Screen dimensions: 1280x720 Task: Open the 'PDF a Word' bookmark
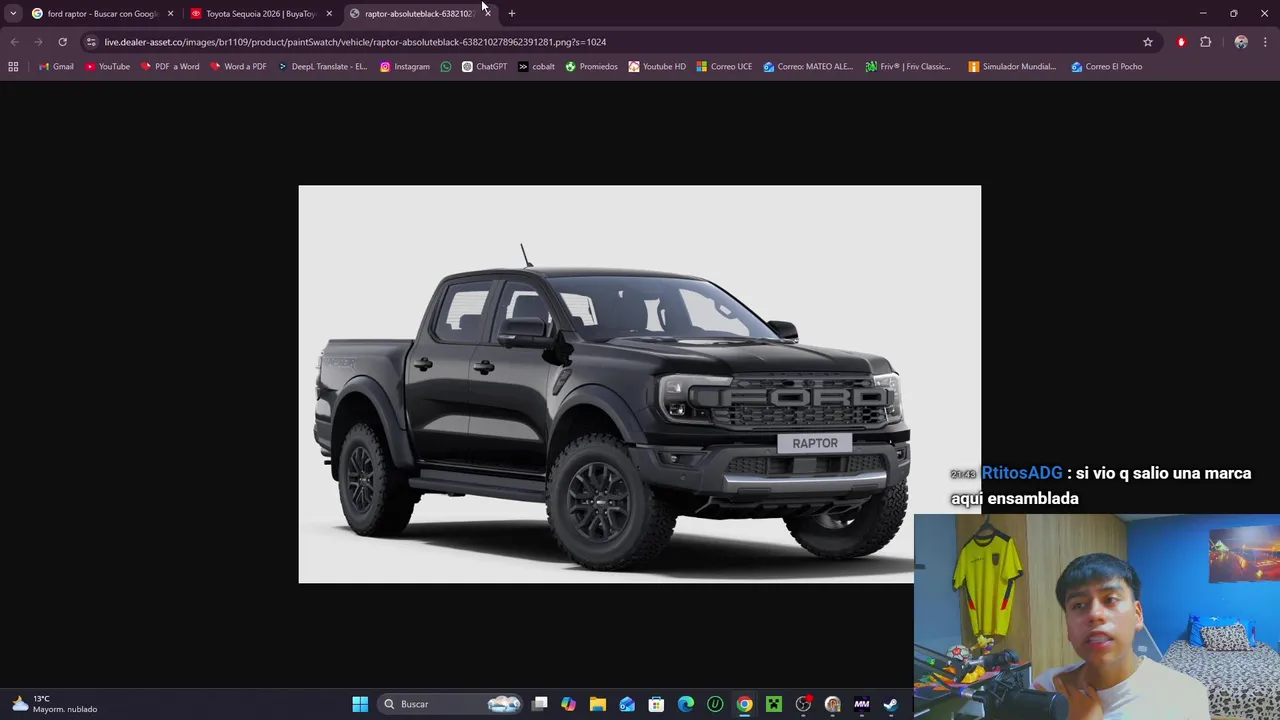point(169,67)
